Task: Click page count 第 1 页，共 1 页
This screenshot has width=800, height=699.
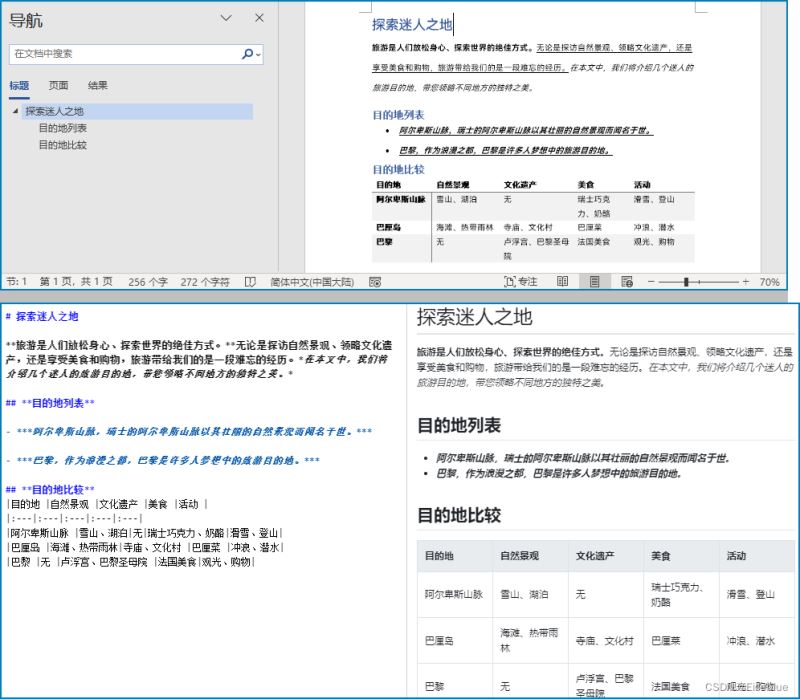Action: pyautogui.click(x=76, y=281)
